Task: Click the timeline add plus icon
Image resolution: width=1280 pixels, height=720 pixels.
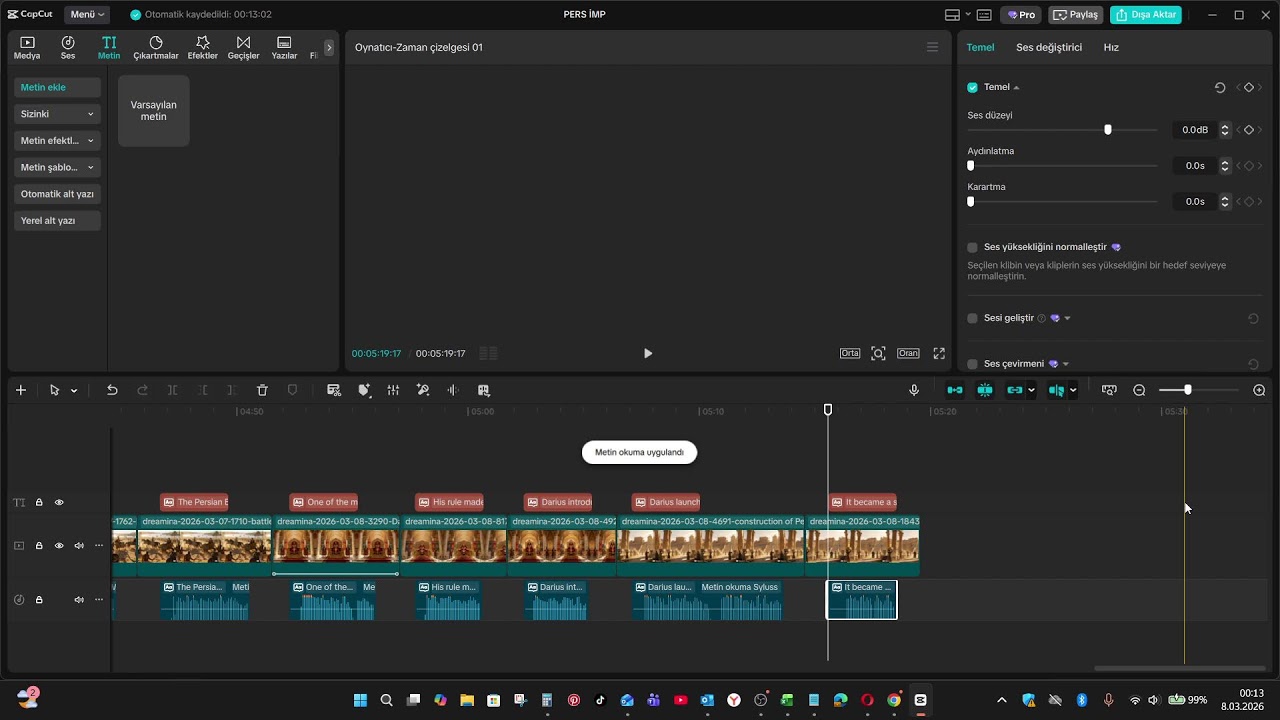Action: click(20, 390)
